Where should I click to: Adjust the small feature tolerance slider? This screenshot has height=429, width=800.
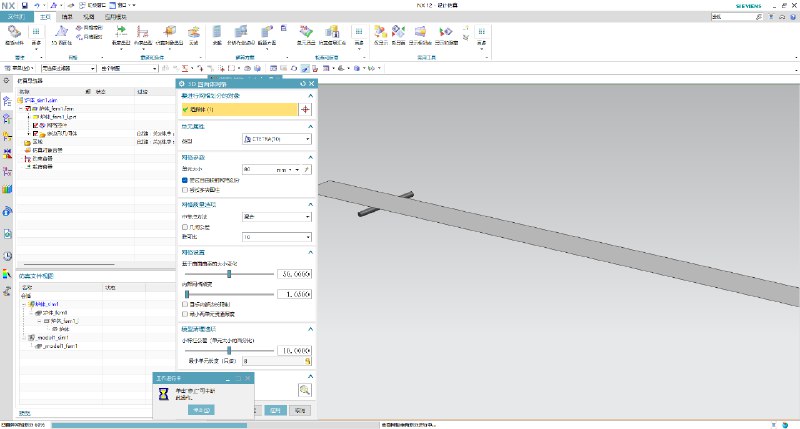[229, 350]
